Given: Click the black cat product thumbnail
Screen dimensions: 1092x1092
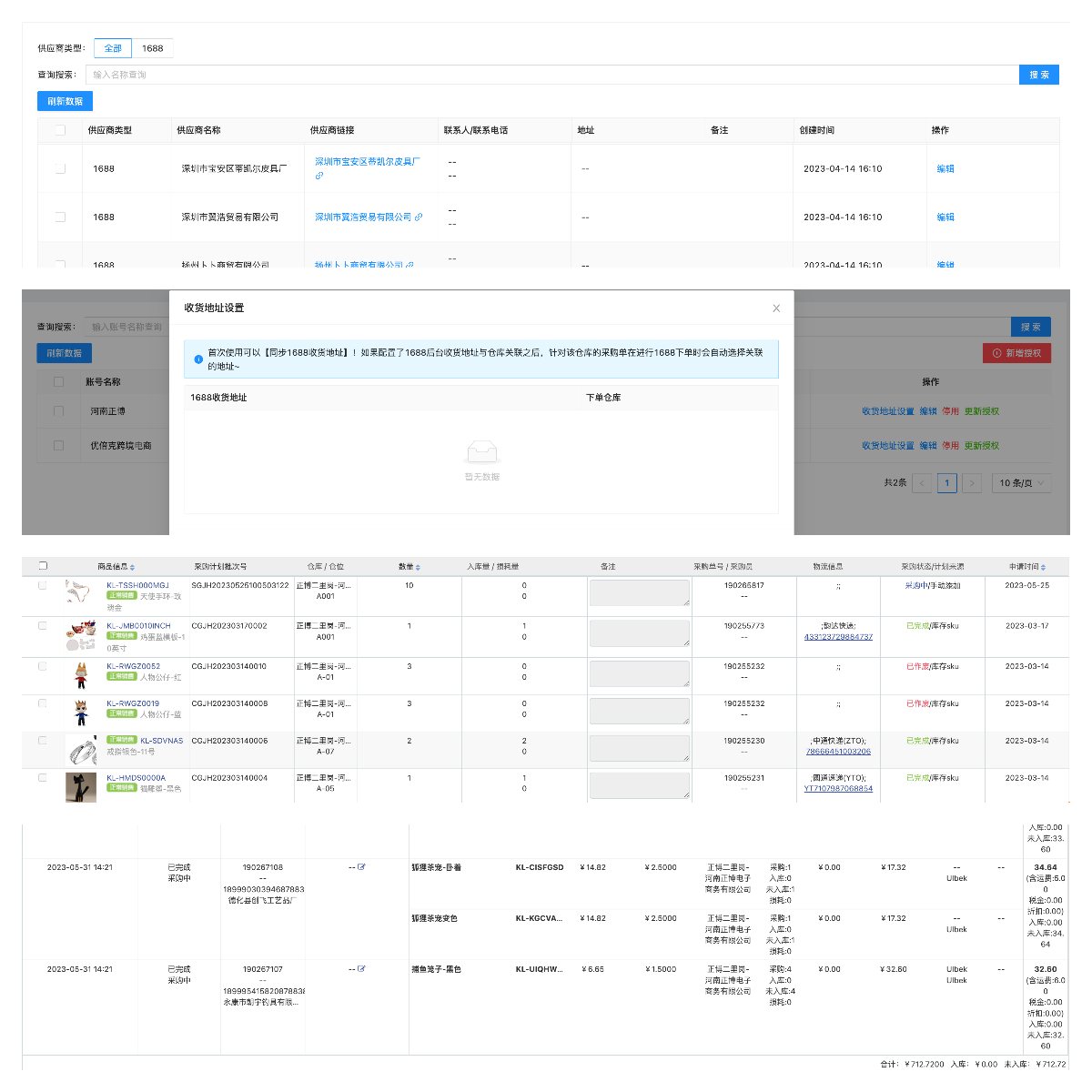Looking at the screenshot, I should [x=81, y=787].
